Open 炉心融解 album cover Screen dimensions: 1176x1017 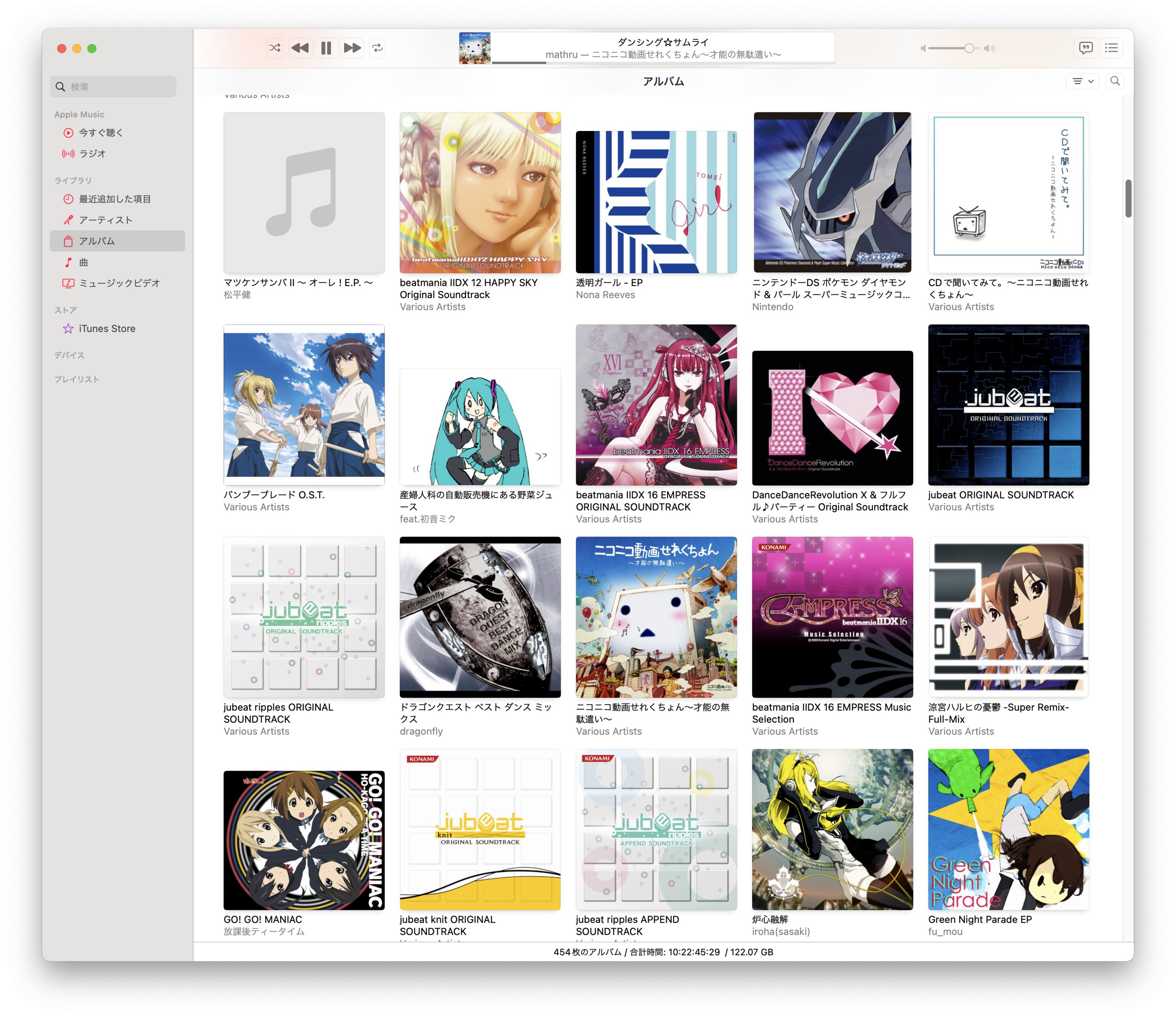(x=833, y=829)
